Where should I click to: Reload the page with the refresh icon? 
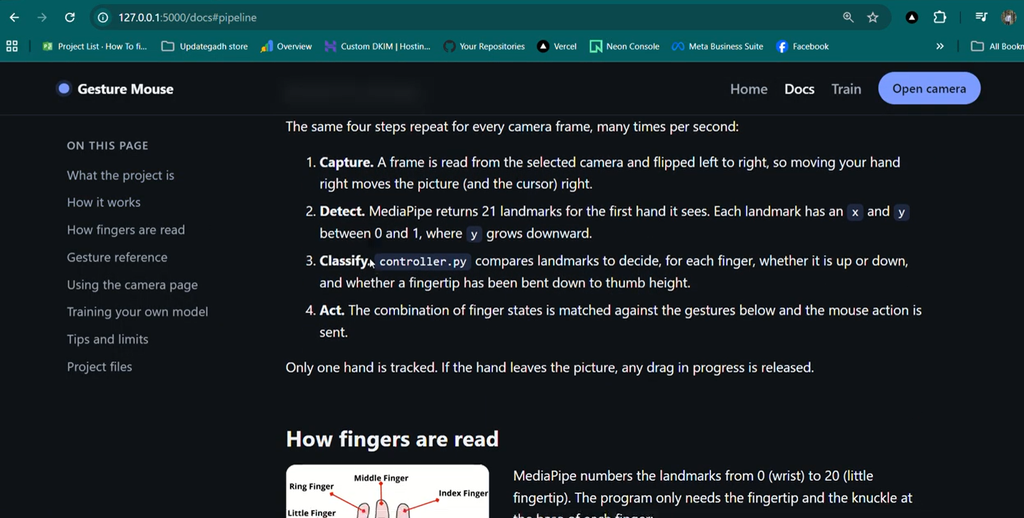tap(70, 18)
